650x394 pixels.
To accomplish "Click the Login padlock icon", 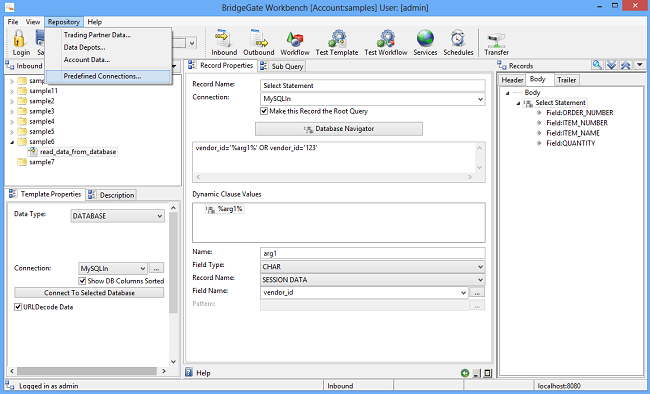I will click(20, 39).
